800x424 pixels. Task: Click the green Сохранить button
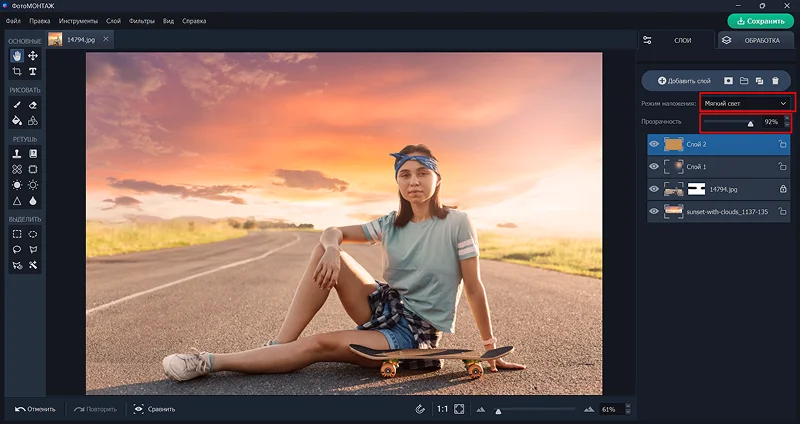click(x=761, y=21)
